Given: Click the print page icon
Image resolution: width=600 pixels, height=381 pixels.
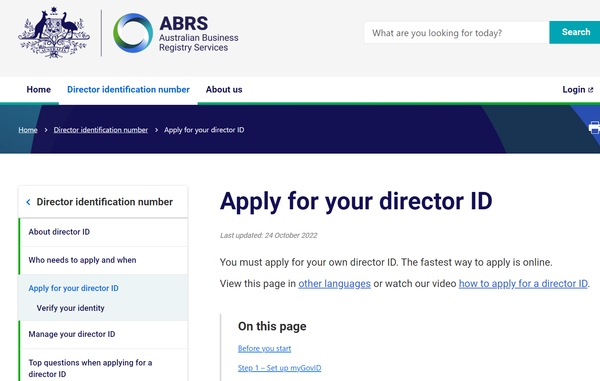Looking at the screenshot, I should [x=594, y=127].
